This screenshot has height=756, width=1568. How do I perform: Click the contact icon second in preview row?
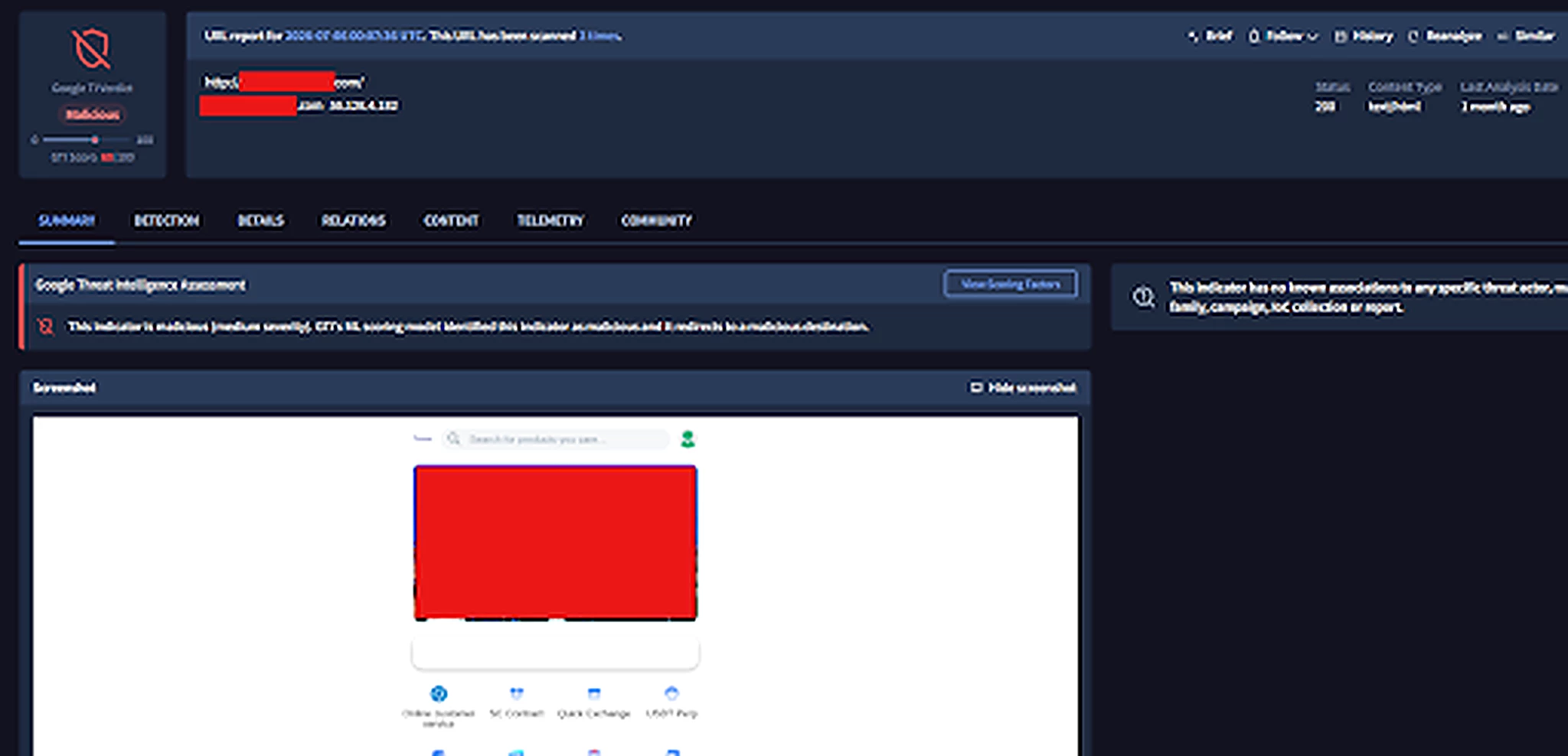tap(517, 694)
